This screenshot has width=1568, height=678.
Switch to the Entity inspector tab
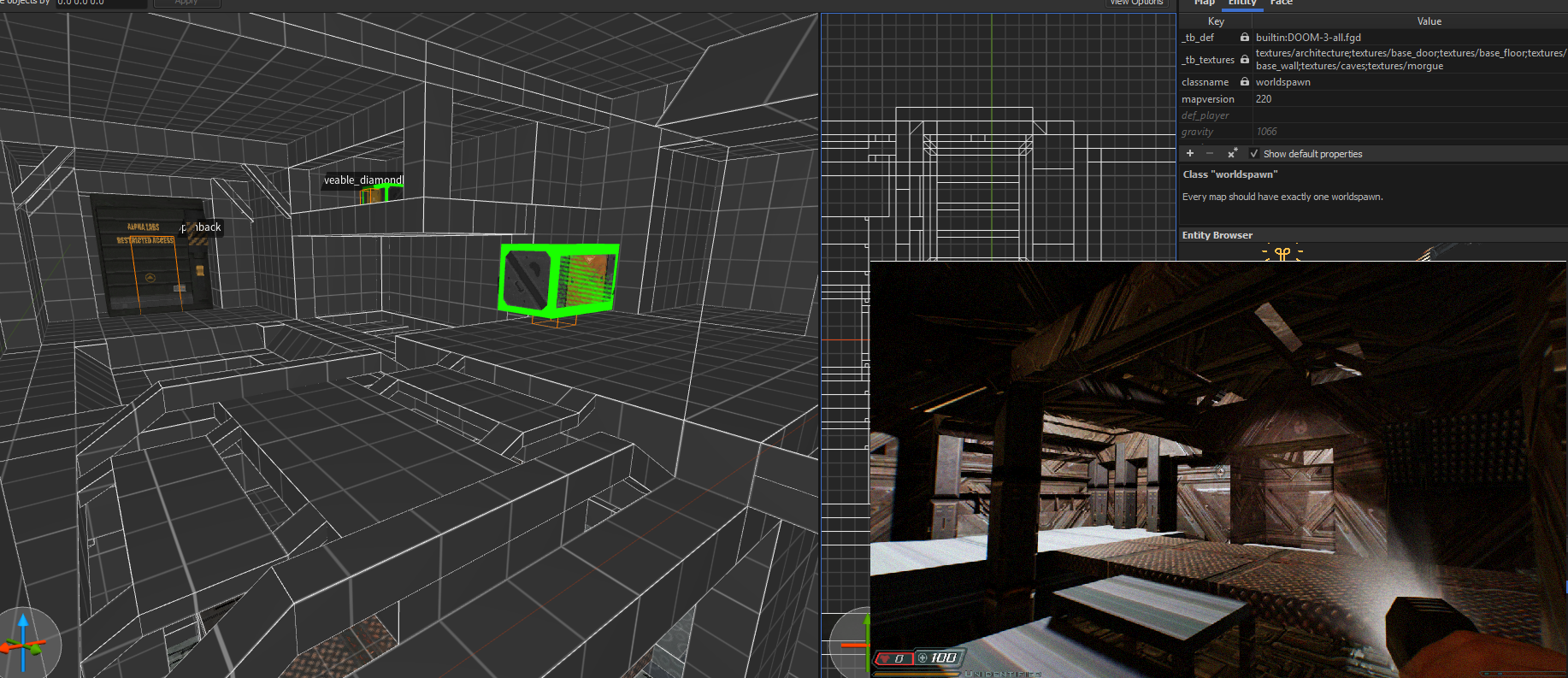(1242, 3)
